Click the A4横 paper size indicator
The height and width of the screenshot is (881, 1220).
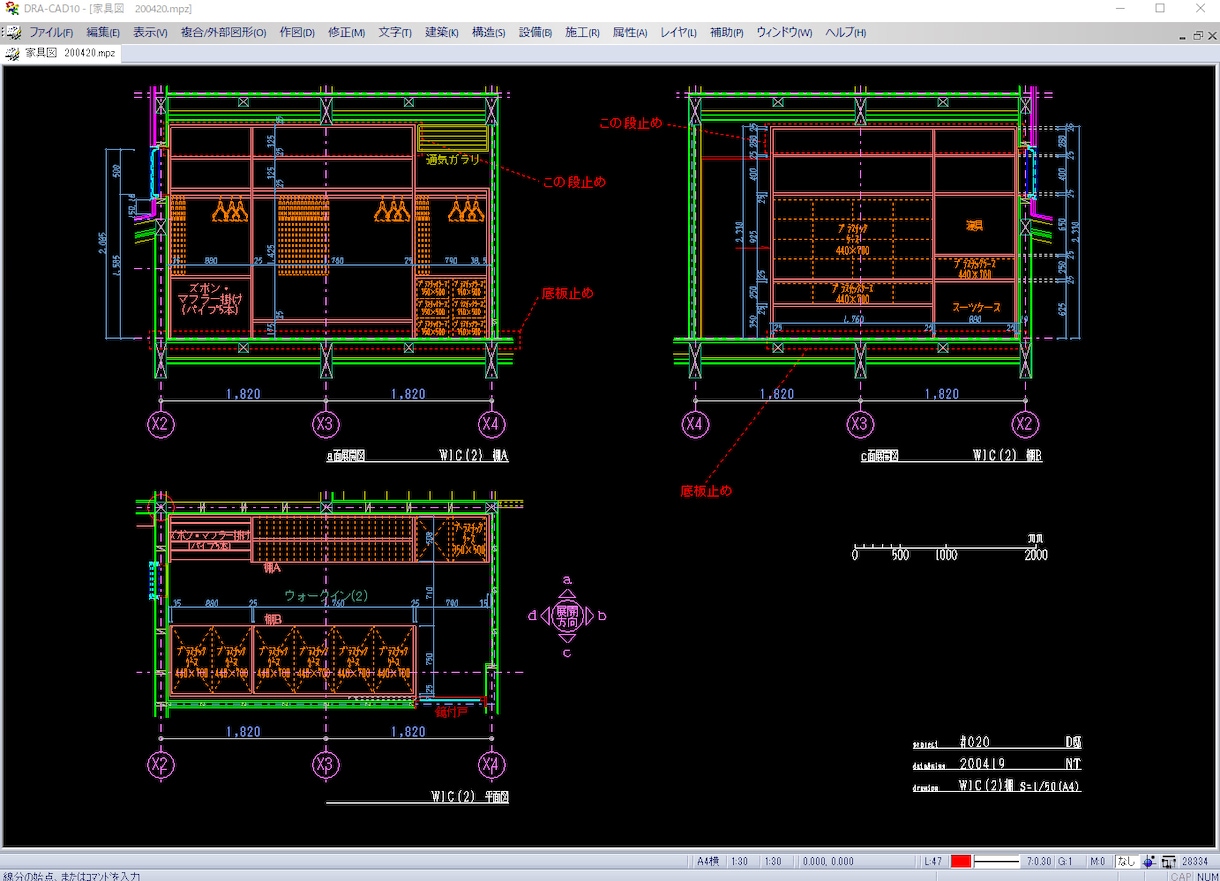click(x=709, y=861)
